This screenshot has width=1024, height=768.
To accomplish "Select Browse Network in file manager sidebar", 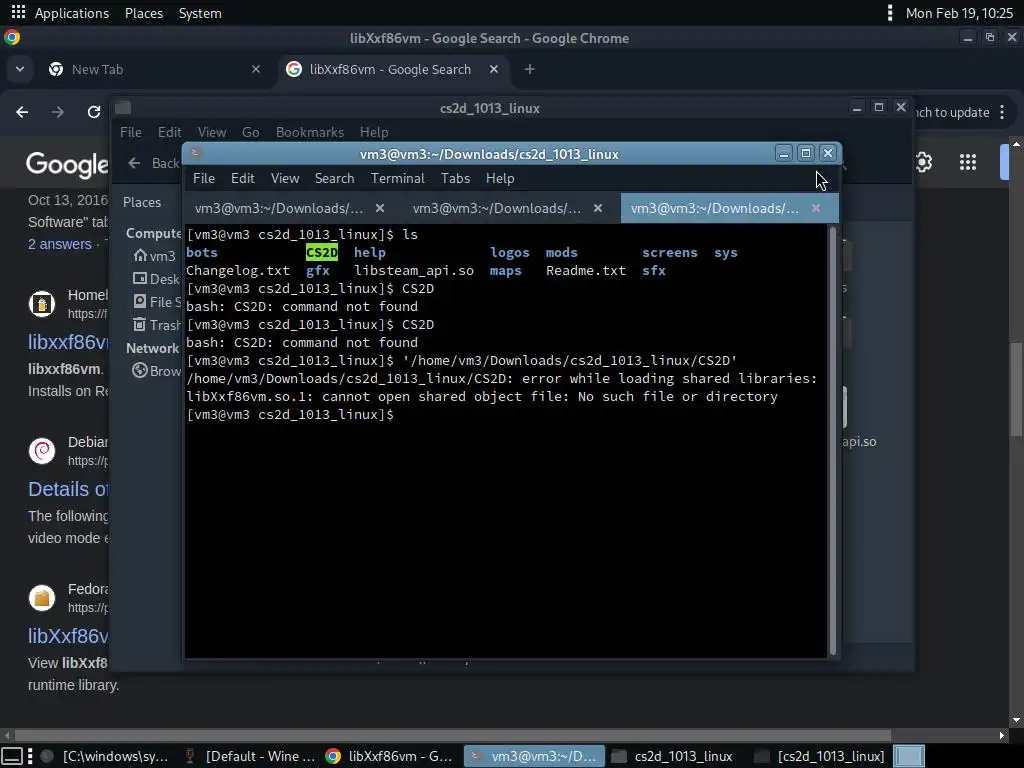I will pos(157,372).
